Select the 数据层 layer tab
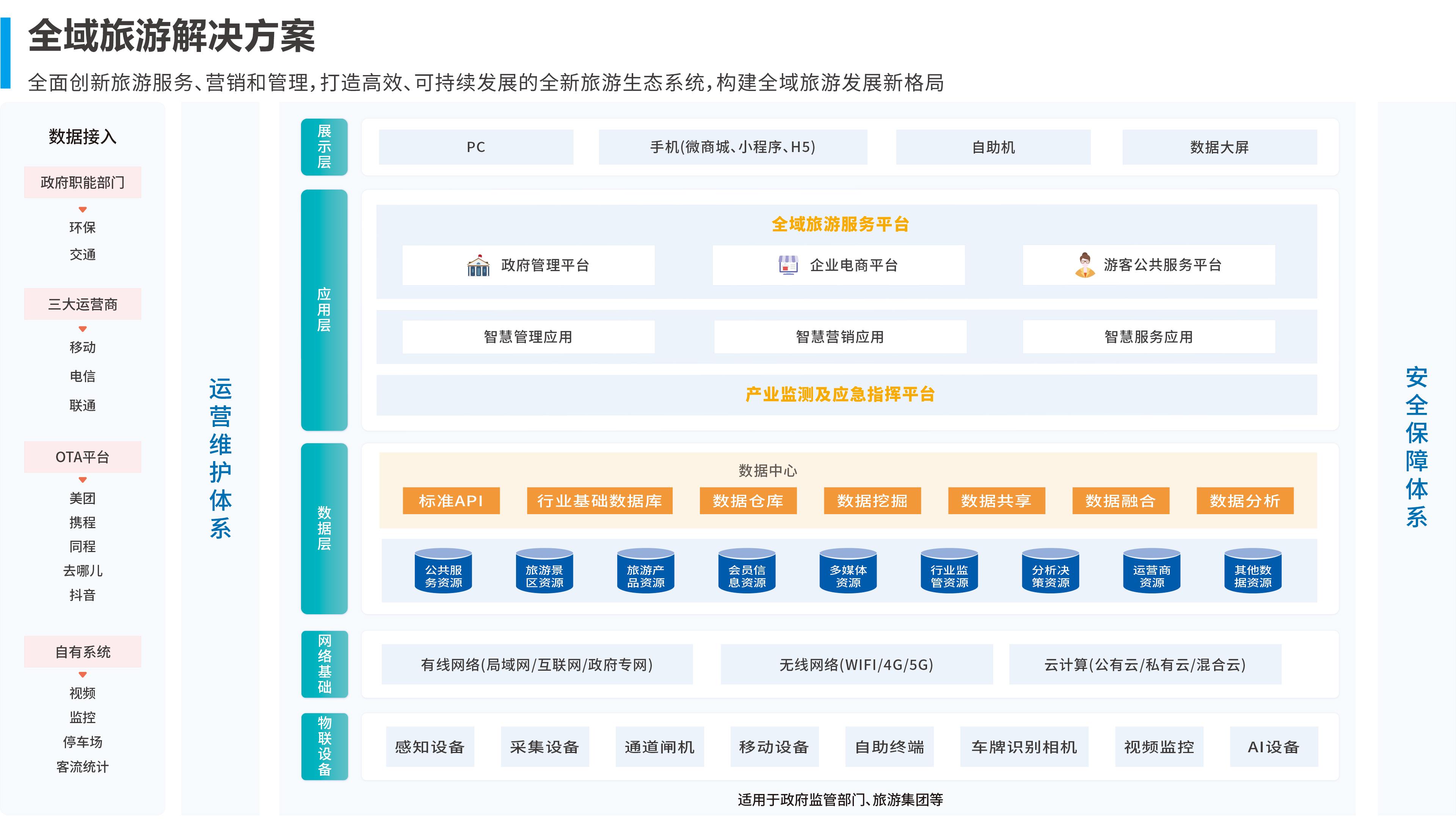1456x819 pixels. tap(324, 529)
